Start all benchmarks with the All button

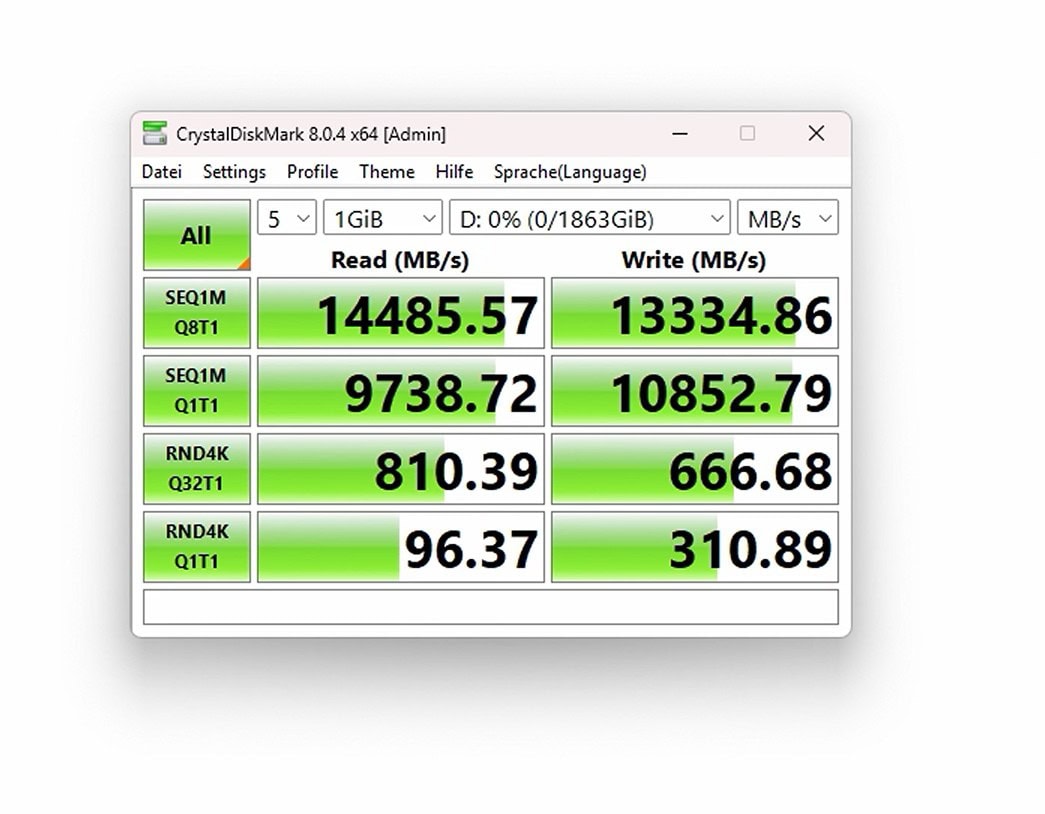click(x=196, y=236)
